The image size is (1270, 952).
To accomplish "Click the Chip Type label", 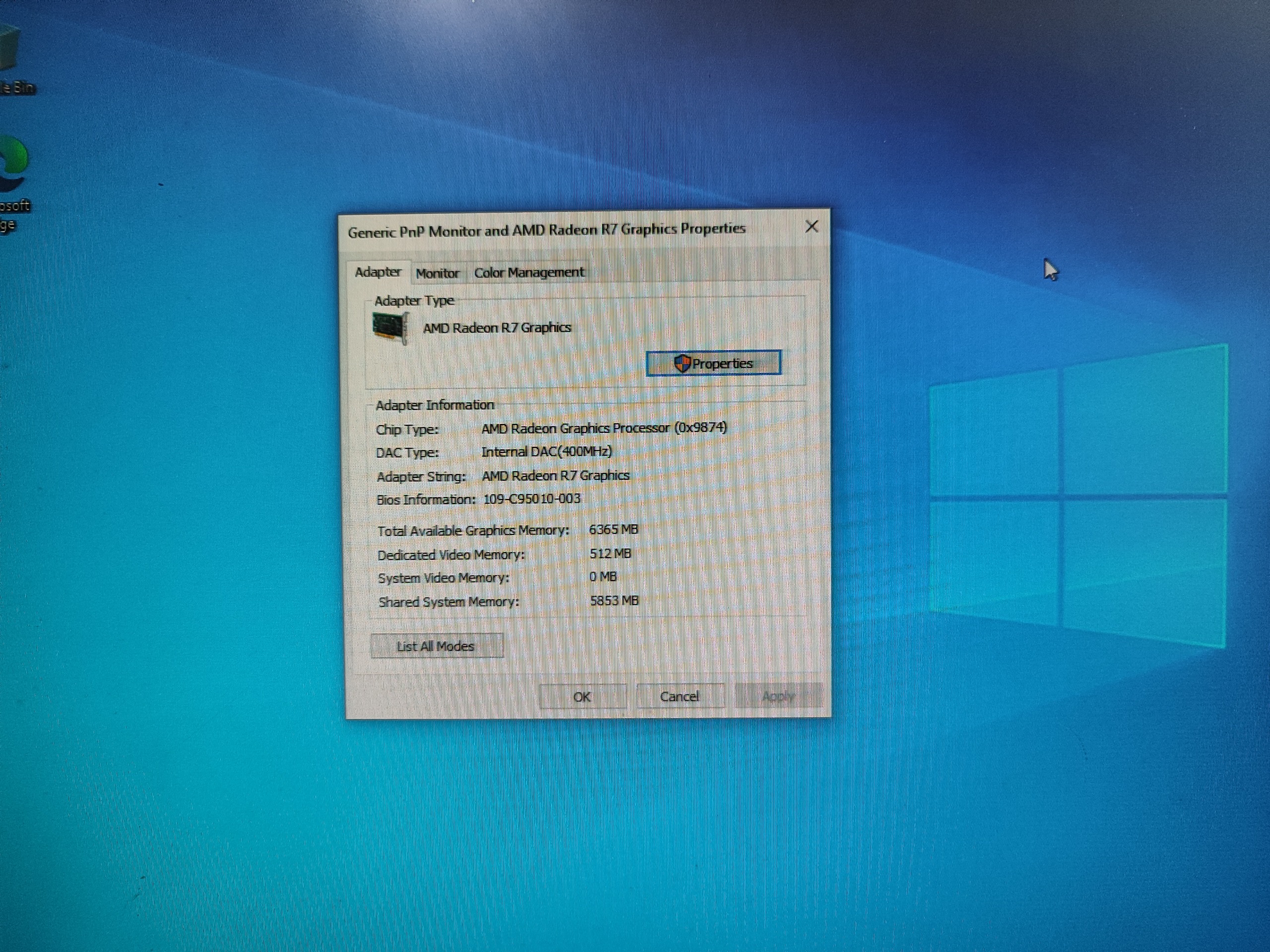I will [407, 430].
